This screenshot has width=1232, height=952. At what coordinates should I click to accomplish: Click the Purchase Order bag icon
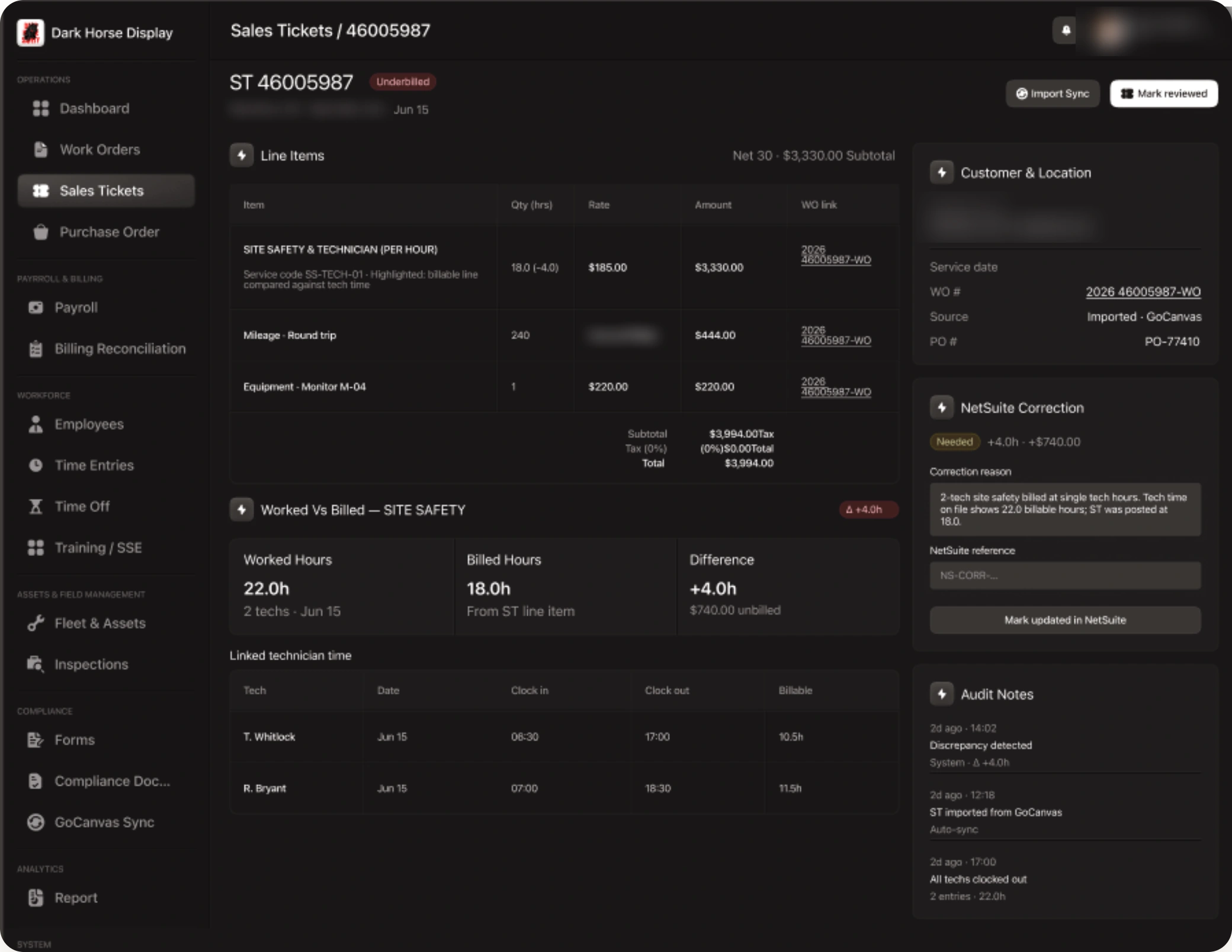tap(40, 232)
